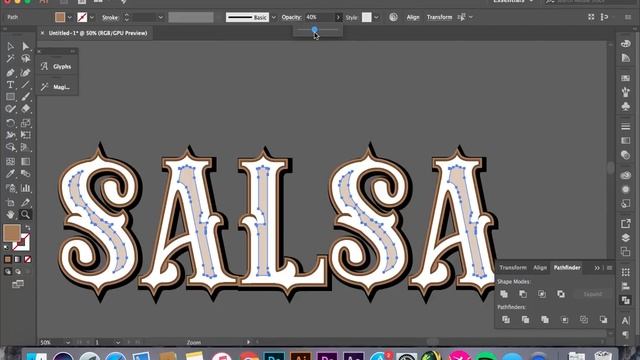The image size is (640, 360).
Task: Select the Gradient tool
Action: pos(26,161)
